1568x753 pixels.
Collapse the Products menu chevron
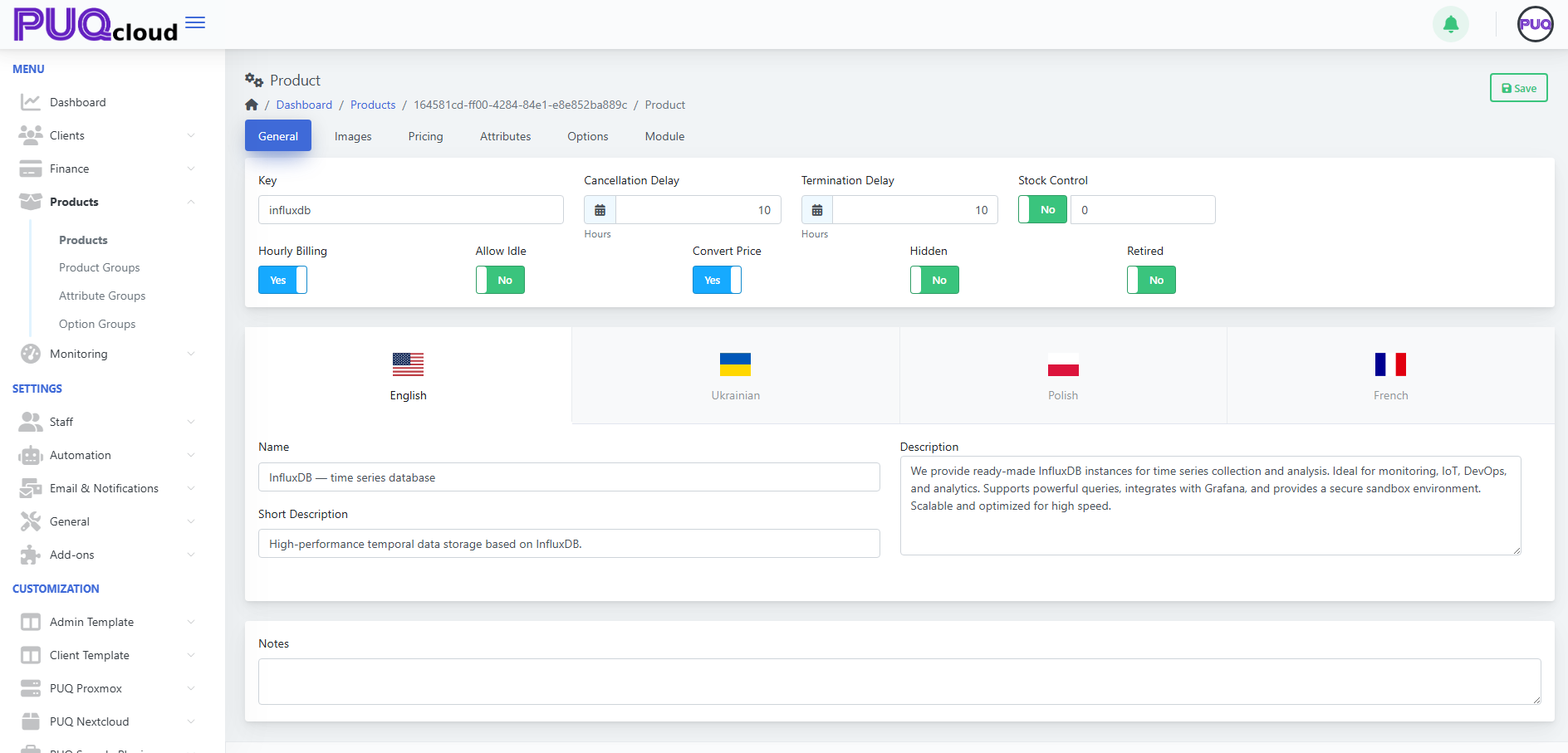(191, 202)
